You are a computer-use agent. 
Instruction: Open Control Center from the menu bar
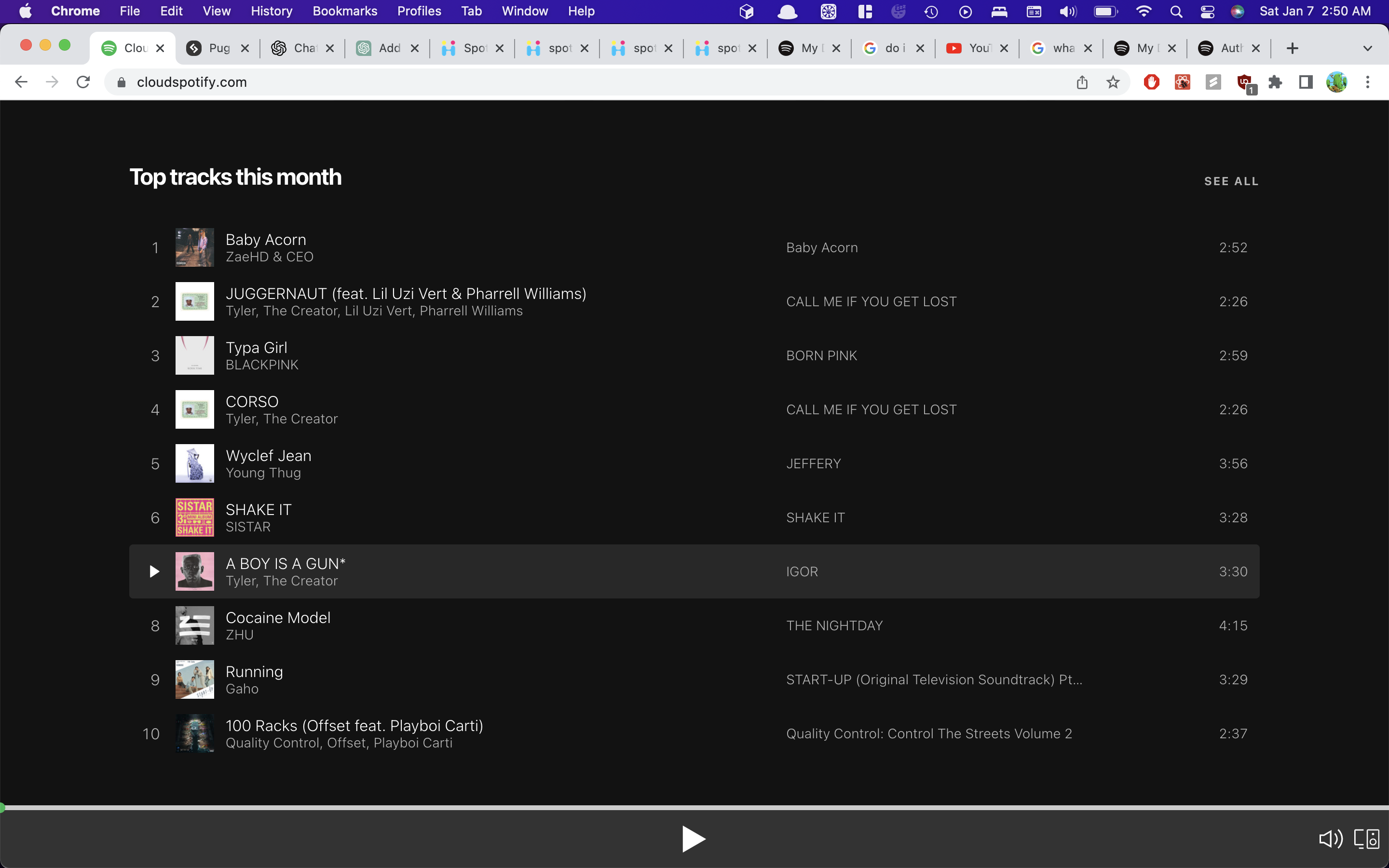(1207, 11)
